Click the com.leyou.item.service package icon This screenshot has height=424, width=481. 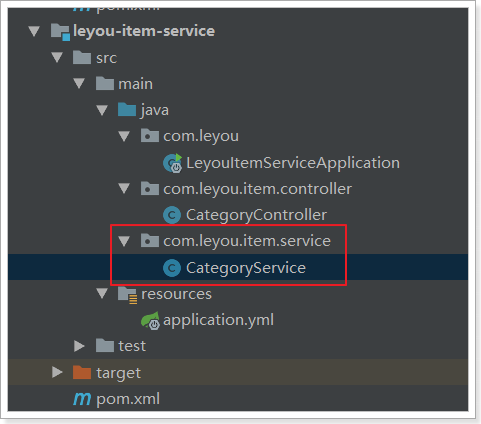(150, 241)
